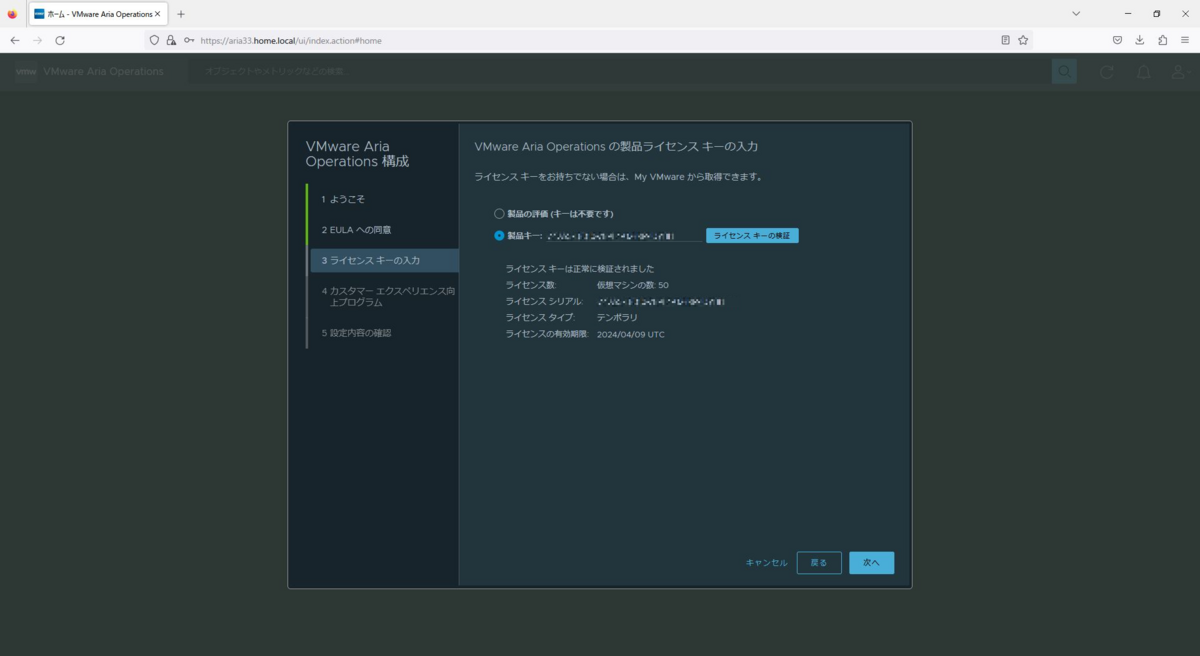Select the ホーム - VMware Aria Operations browser tab
The image size is (1200, 656).
(98, 14)
